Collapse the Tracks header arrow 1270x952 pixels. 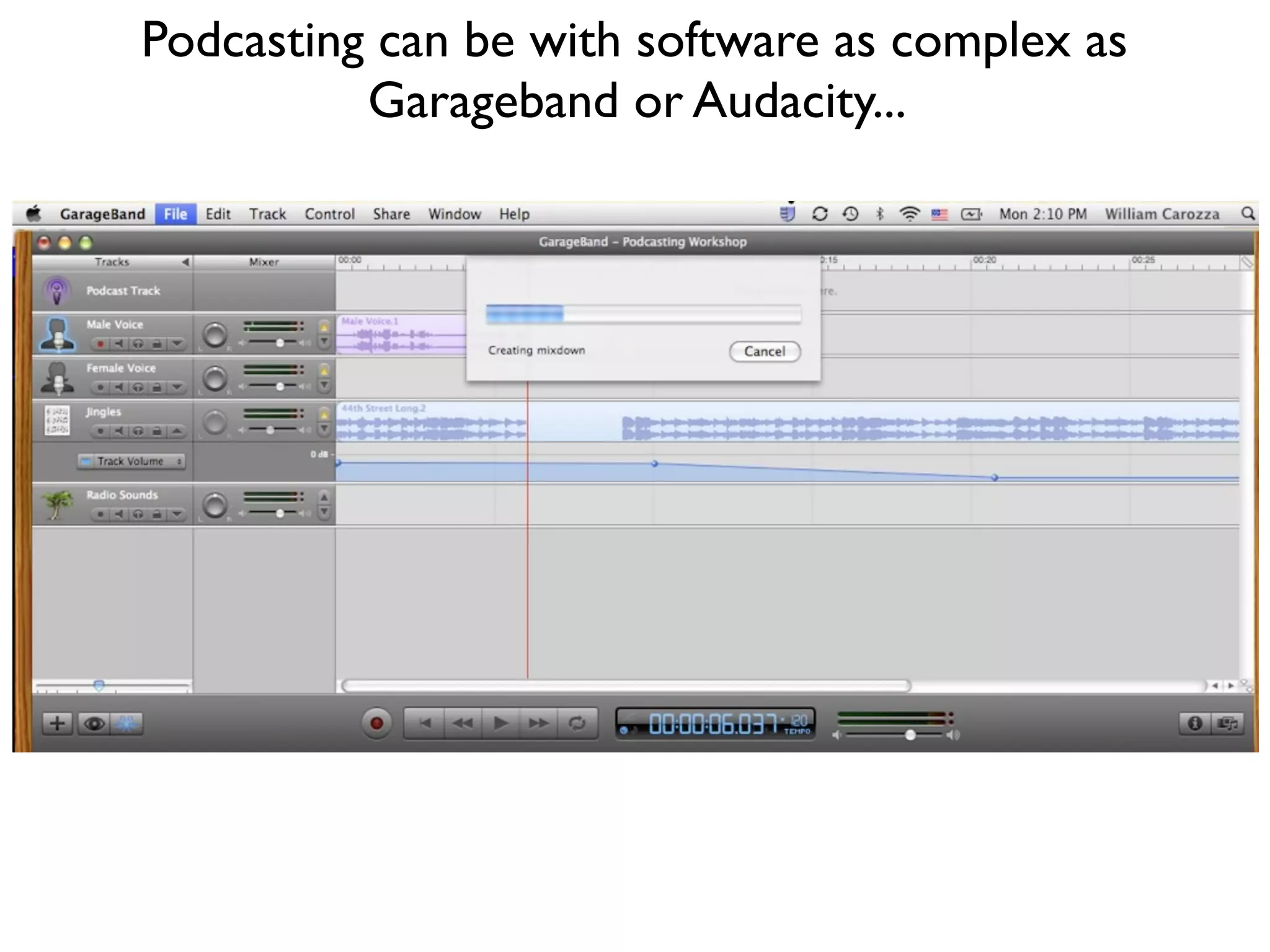point(185,262)
